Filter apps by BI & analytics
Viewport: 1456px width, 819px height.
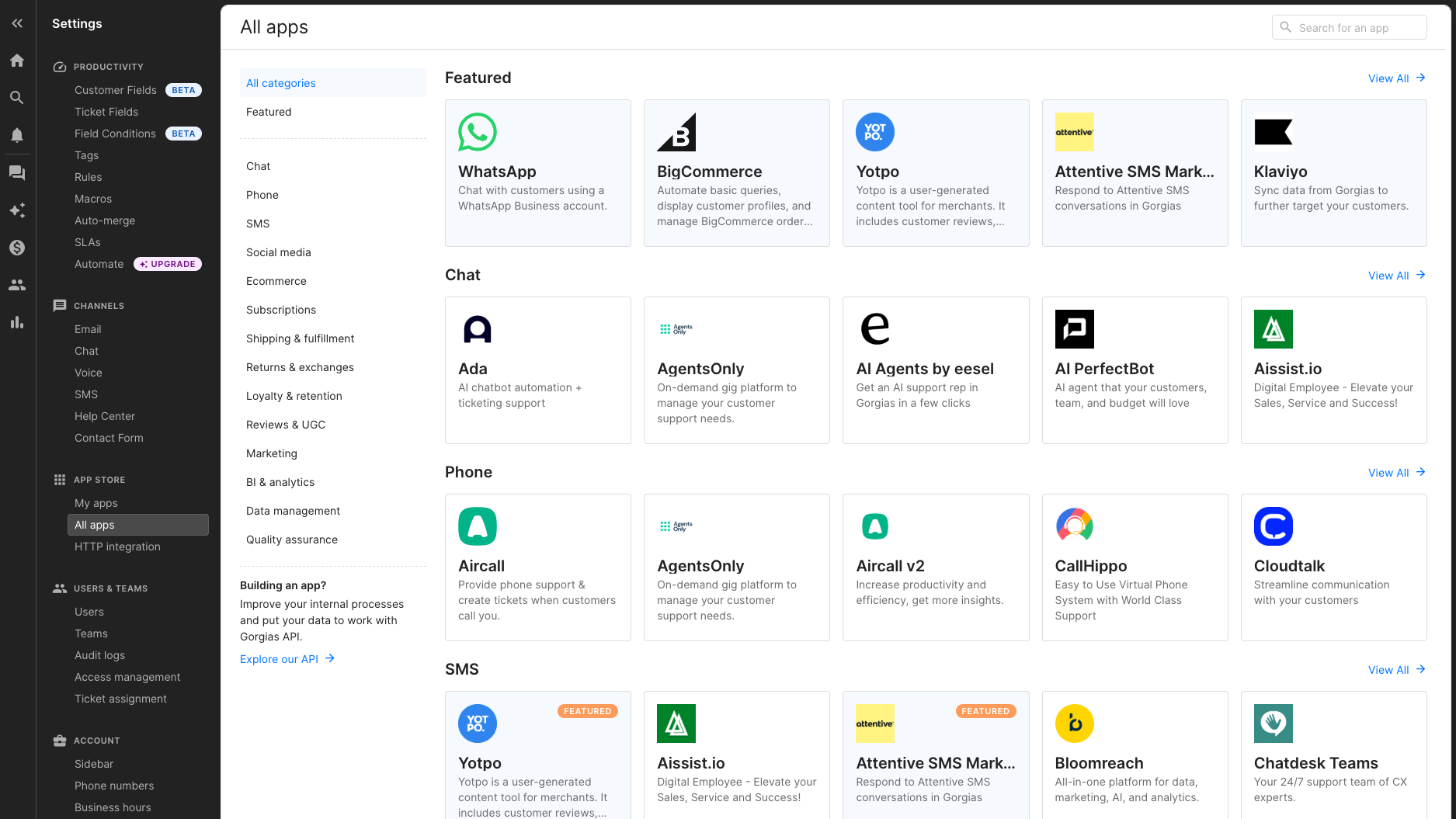(333, 482)
